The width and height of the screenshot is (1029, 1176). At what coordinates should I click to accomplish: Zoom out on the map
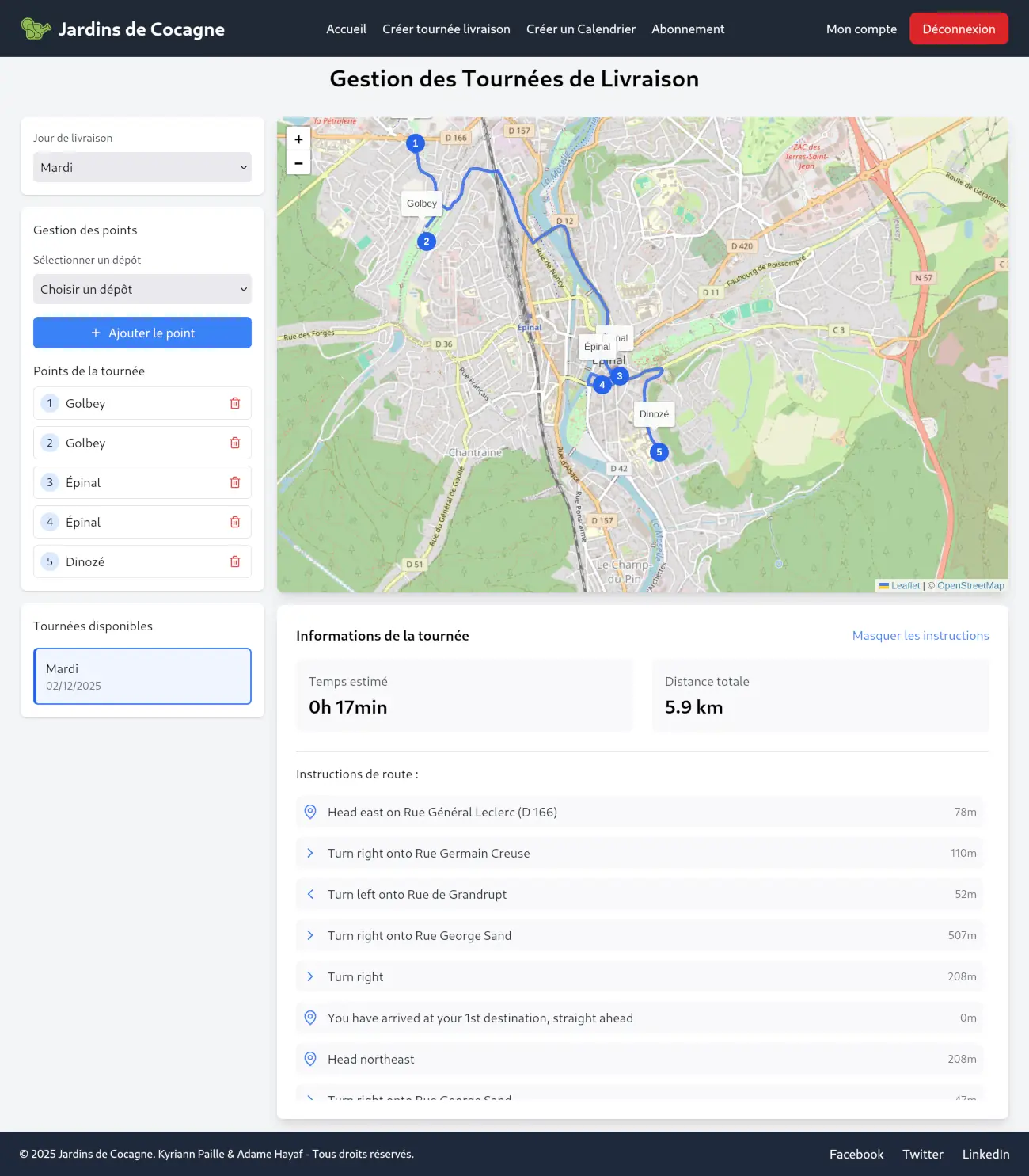tap(298, 162)
